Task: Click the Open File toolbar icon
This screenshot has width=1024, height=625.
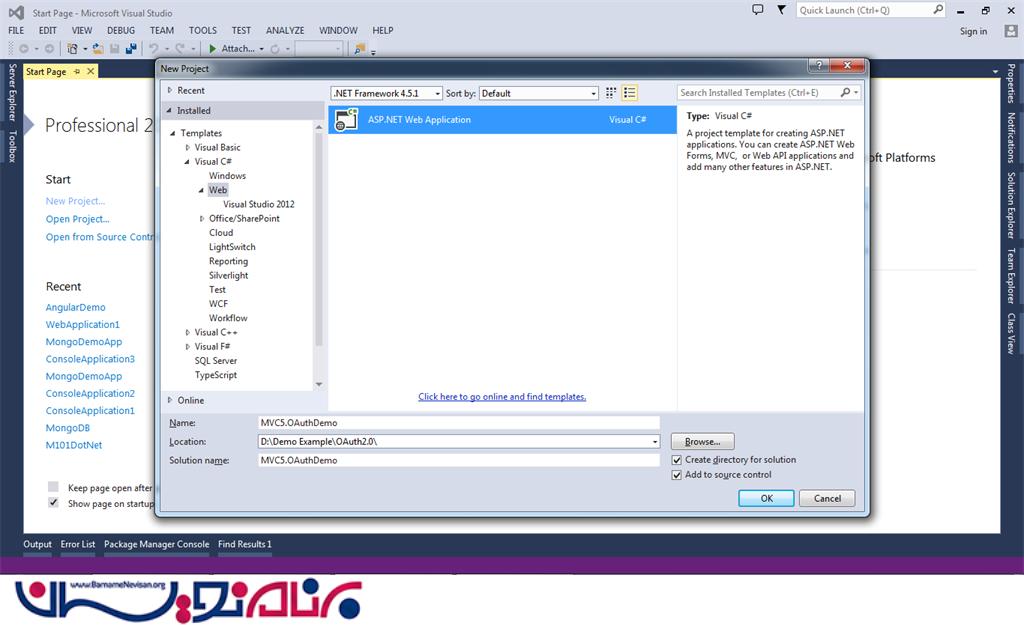Action: (x=98, y=48)
